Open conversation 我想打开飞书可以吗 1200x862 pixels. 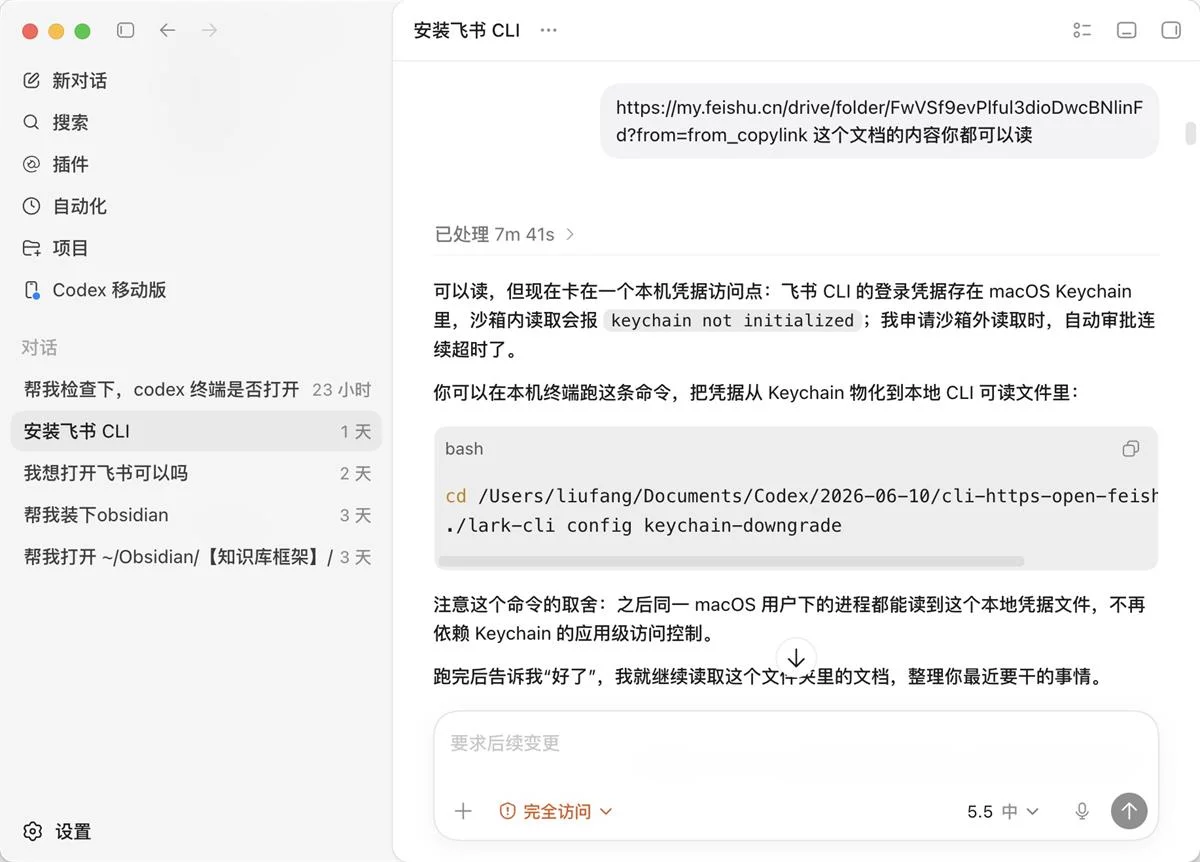pos(197,473)
